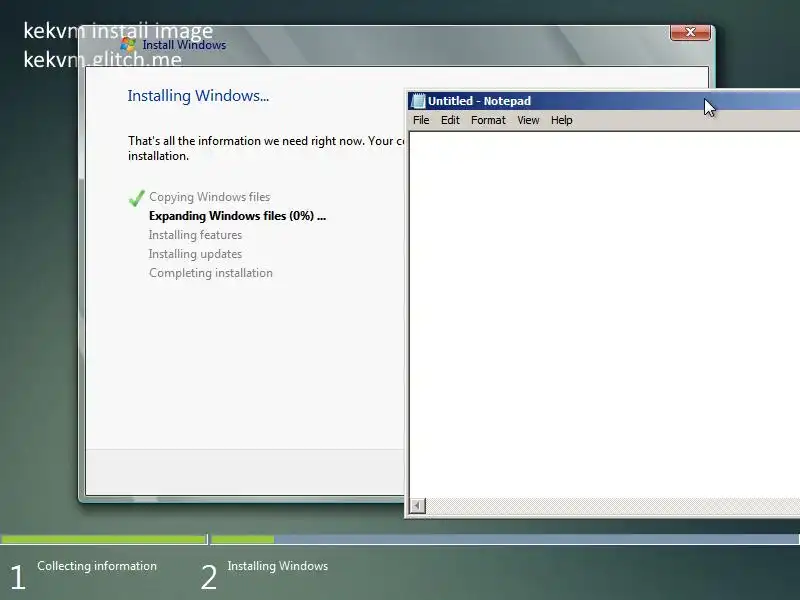Open the Edit menu in Notepad
The height and width of the screenshot is (600, 800).
(x=450, y=120)
